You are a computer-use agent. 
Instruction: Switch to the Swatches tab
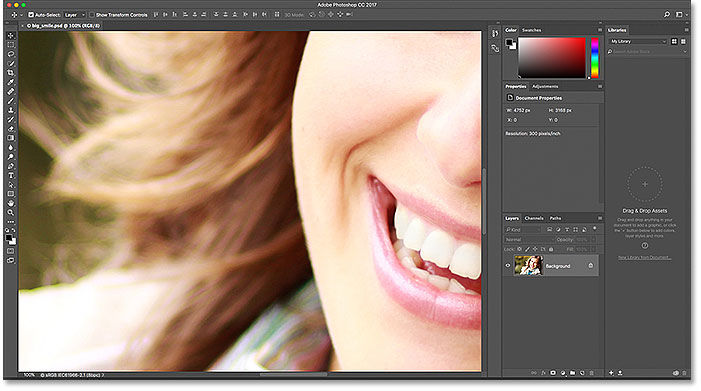pyautogui.click(x=532, y=30)
